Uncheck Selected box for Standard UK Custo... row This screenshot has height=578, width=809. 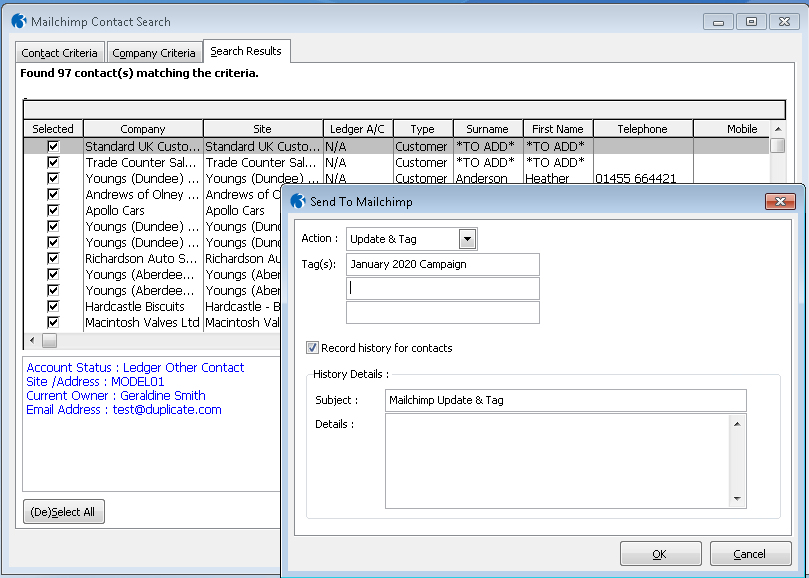53,147
